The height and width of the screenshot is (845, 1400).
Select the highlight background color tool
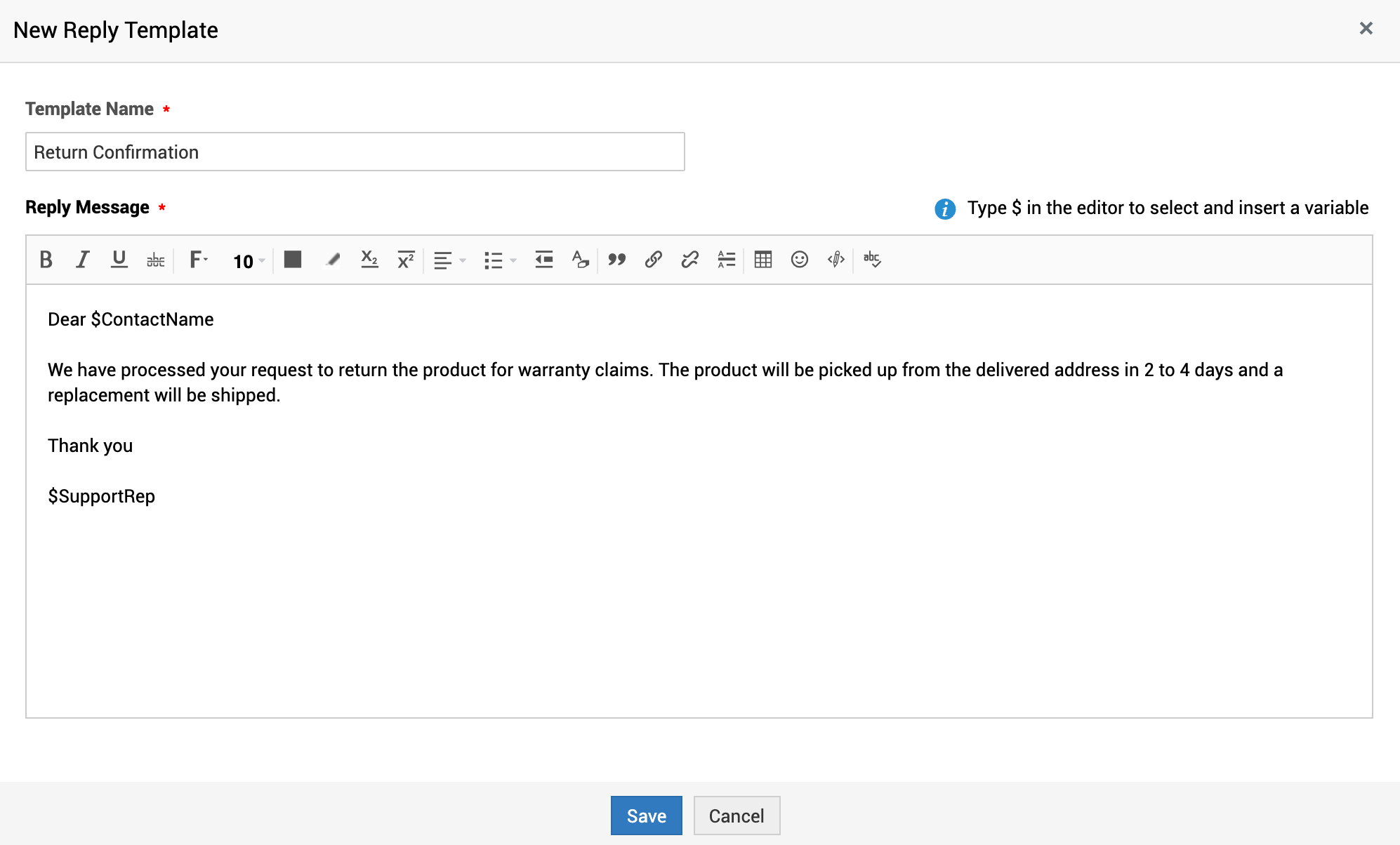pos(332,260)
